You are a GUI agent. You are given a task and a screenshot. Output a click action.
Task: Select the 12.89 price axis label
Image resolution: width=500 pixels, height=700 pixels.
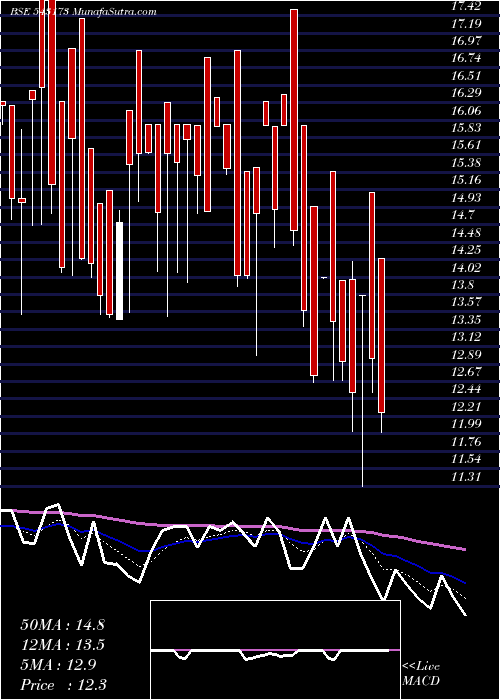pyautogui.click(x=466, y=354)
